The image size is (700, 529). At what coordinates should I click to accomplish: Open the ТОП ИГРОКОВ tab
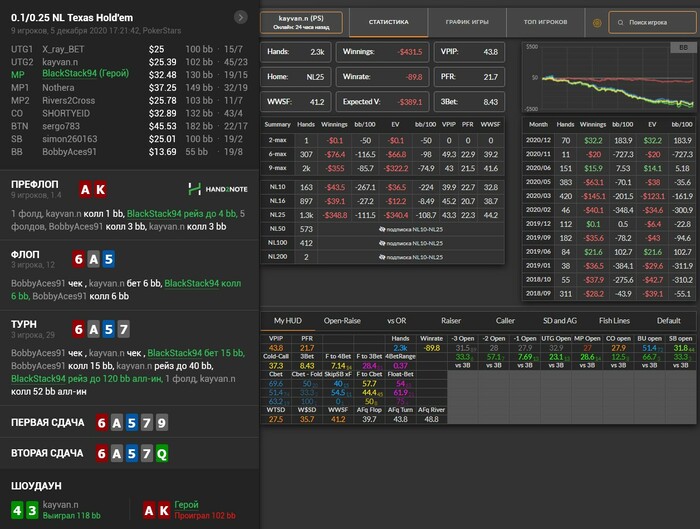[546, 22]
